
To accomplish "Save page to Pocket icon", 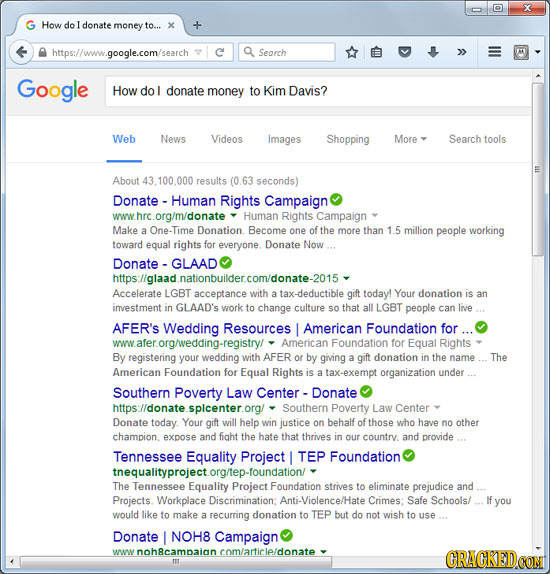I will 405,53.
